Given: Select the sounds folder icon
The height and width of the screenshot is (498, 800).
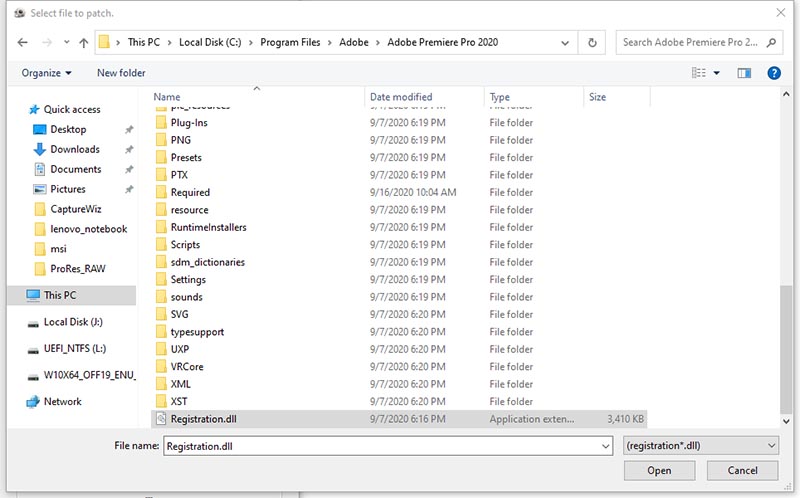Looking at the screenshot, I should [161, 296].
